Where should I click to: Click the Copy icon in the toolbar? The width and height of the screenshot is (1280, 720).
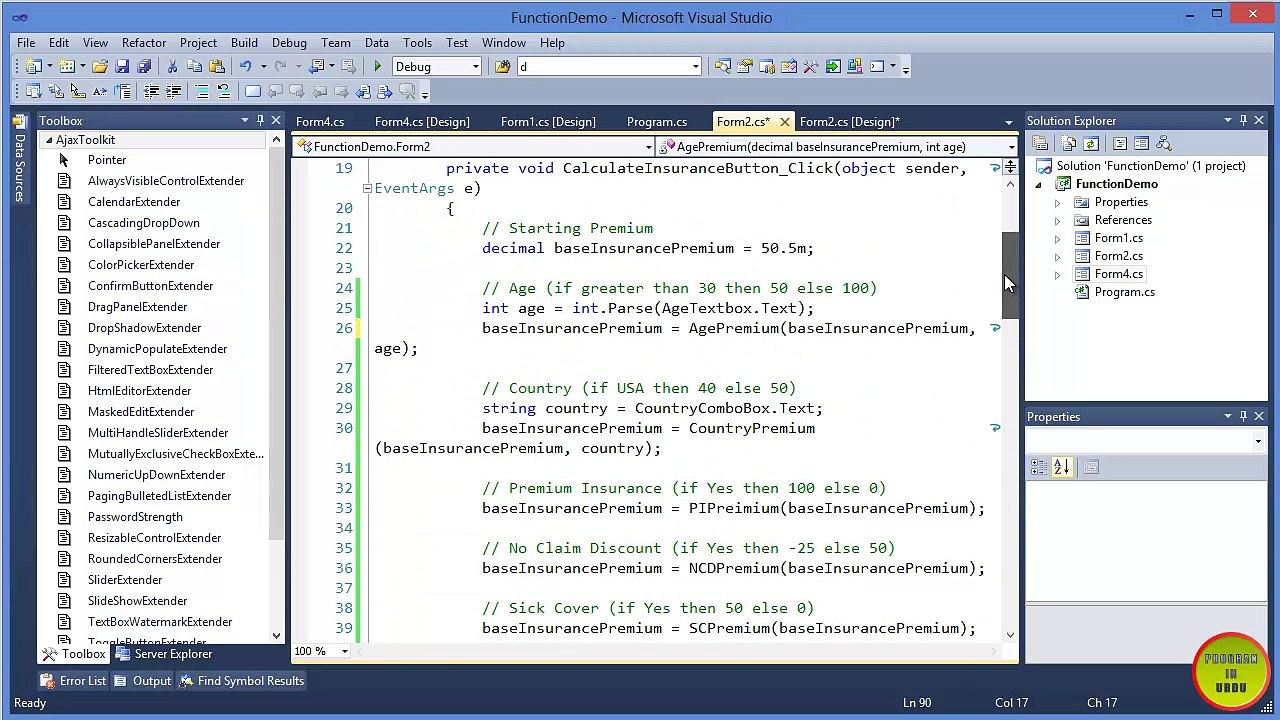coord(194,66)
